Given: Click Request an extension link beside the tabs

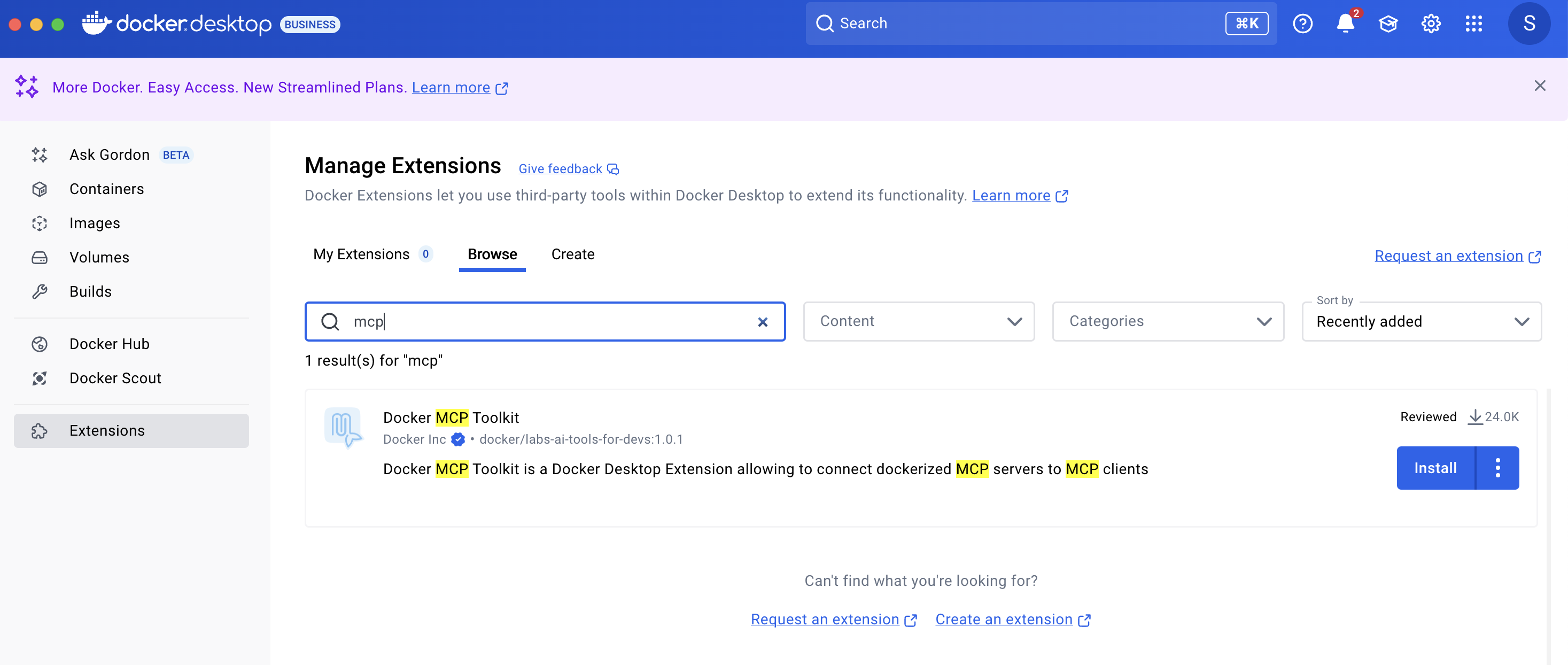Looking at the screenshot, I should 1457,256.
